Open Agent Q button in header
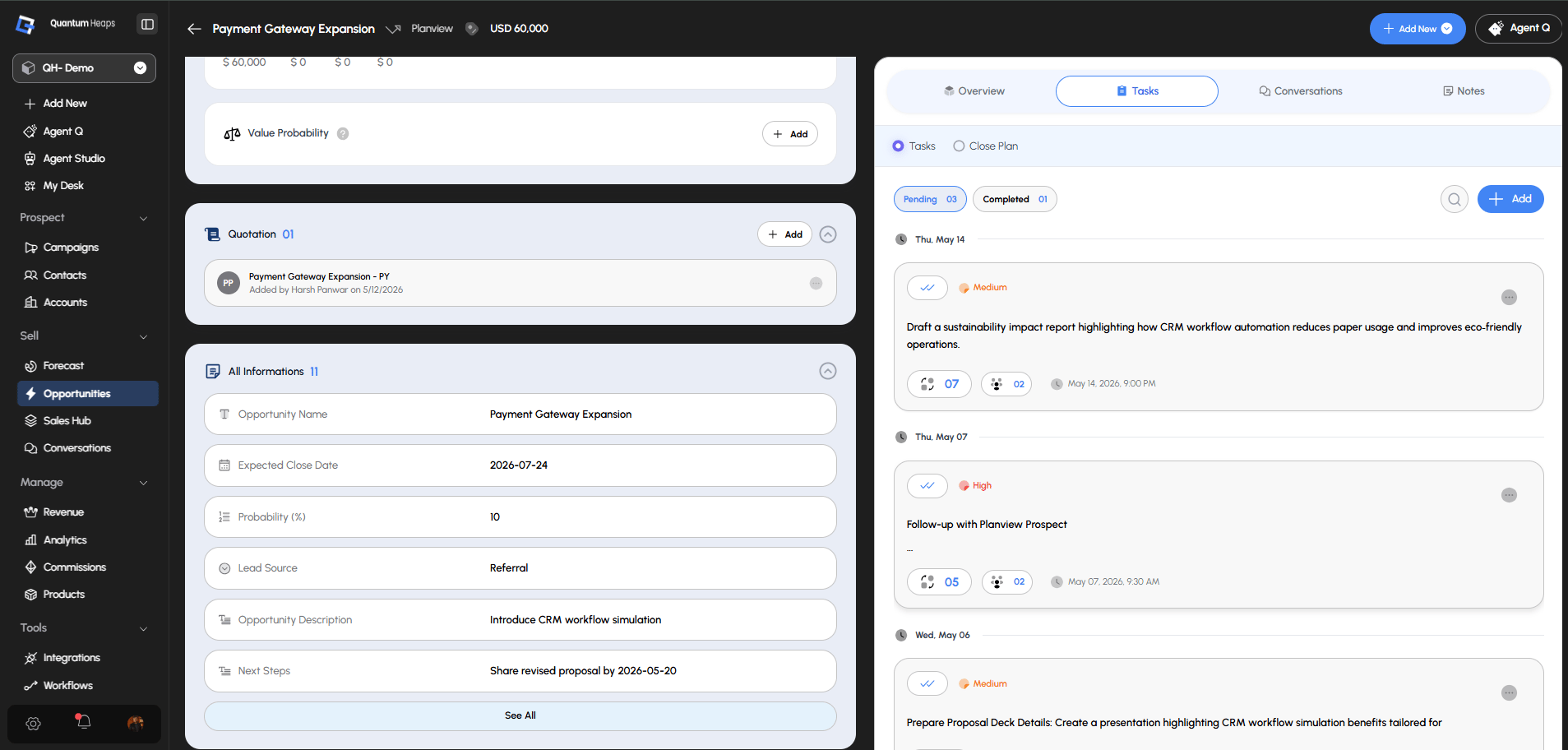Viewport: 1568px width, 750px height. tap(1519, 28)
